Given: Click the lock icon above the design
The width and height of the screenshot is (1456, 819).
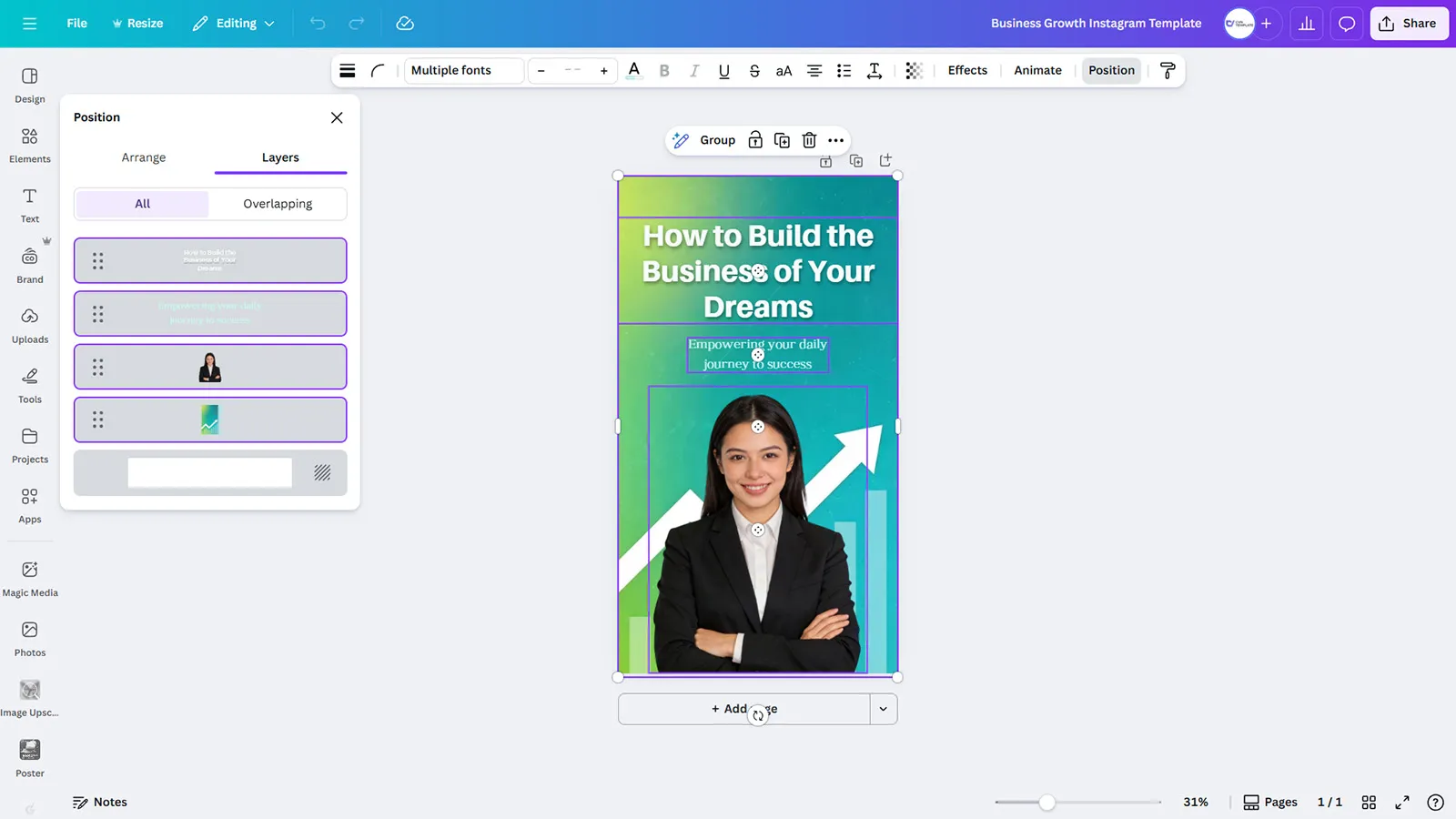Looking at the screenshot, I should (x=755, y=140).
